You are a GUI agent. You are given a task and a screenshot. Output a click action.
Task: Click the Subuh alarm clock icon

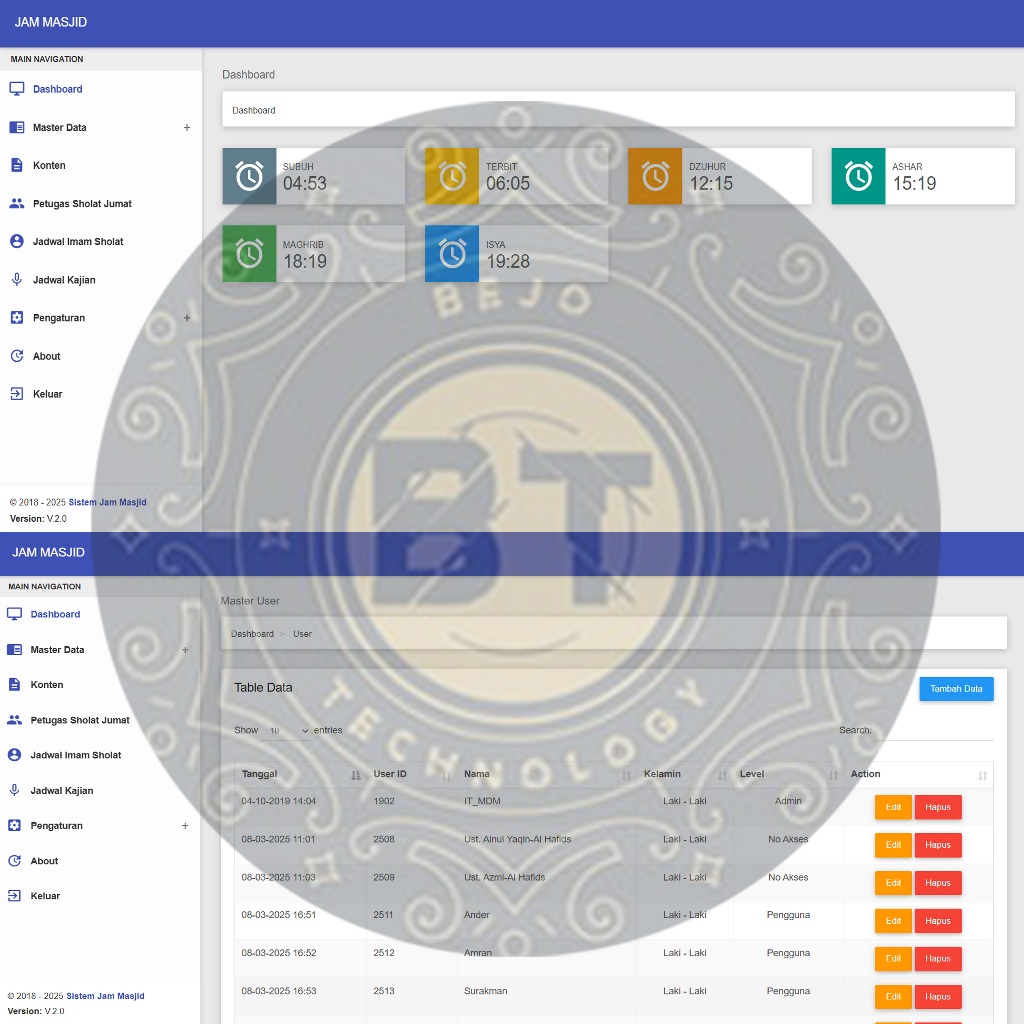tap(249, 176)
